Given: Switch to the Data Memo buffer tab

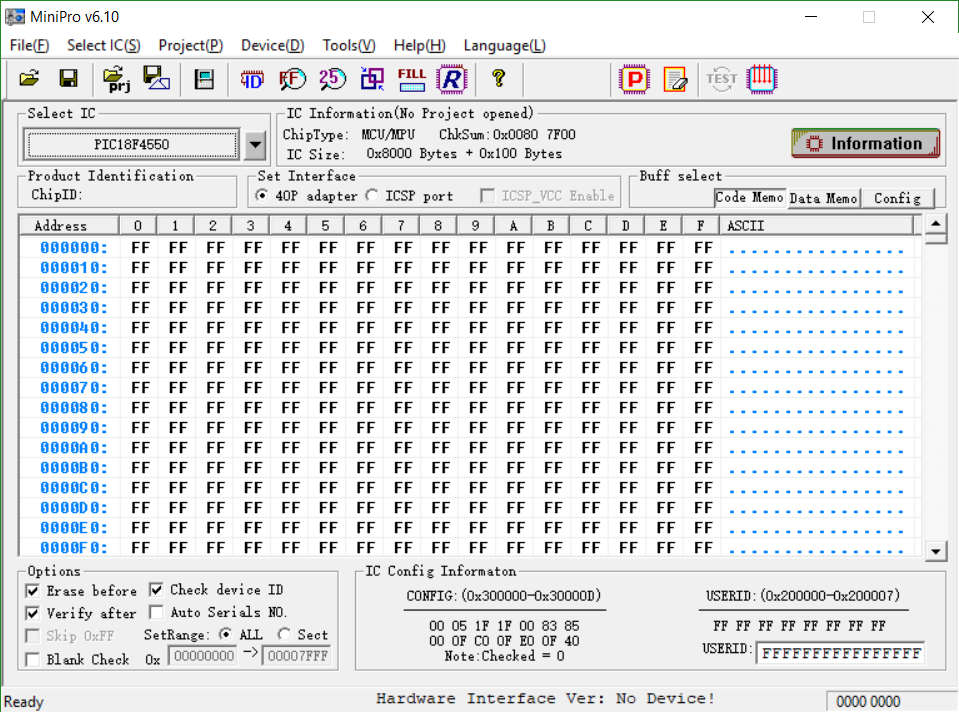Looking at the screenshot, I should point(823,198).
